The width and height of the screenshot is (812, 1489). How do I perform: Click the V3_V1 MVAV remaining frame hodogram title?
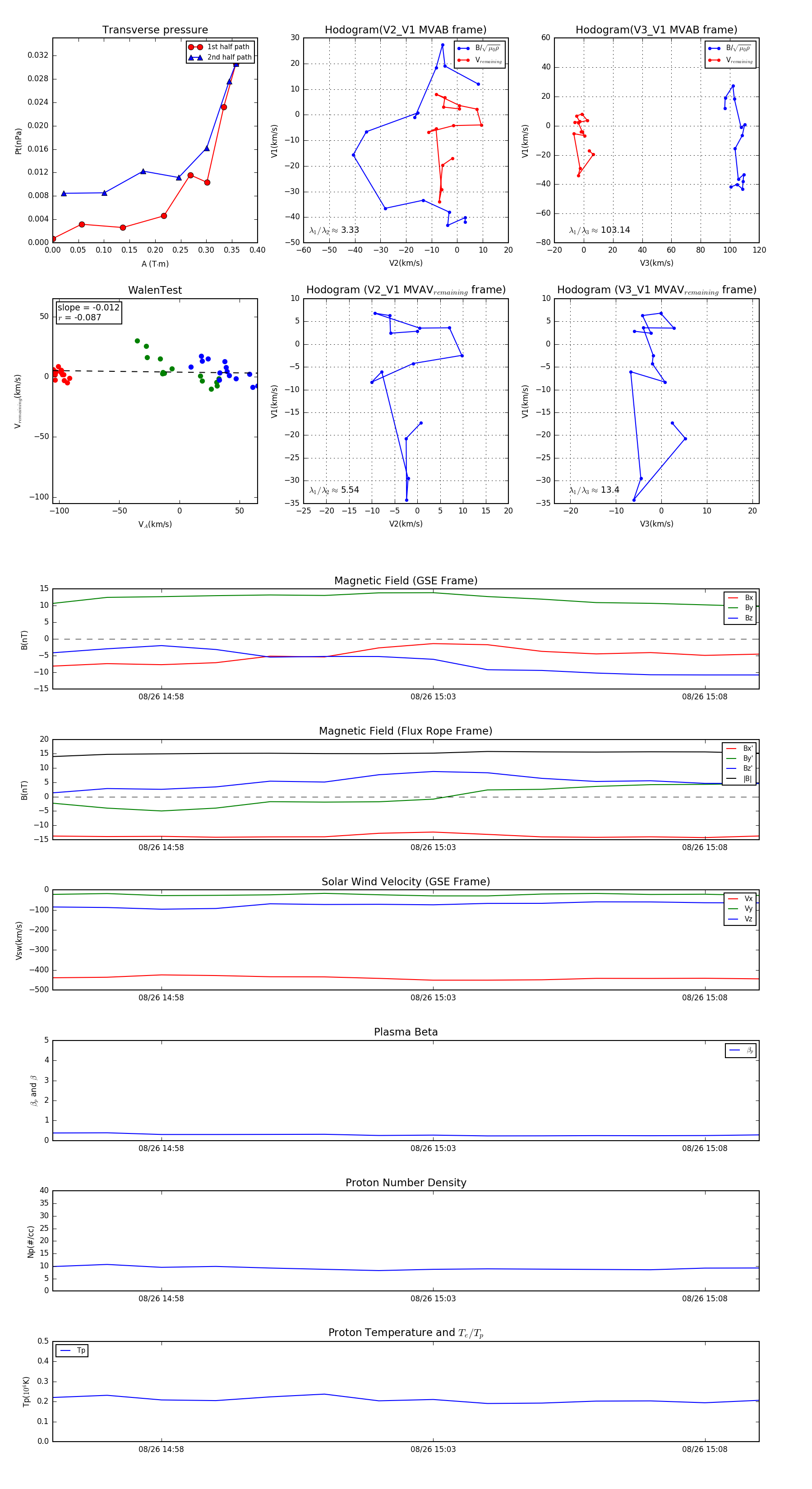pyautogui.click(x=656, y=290)
